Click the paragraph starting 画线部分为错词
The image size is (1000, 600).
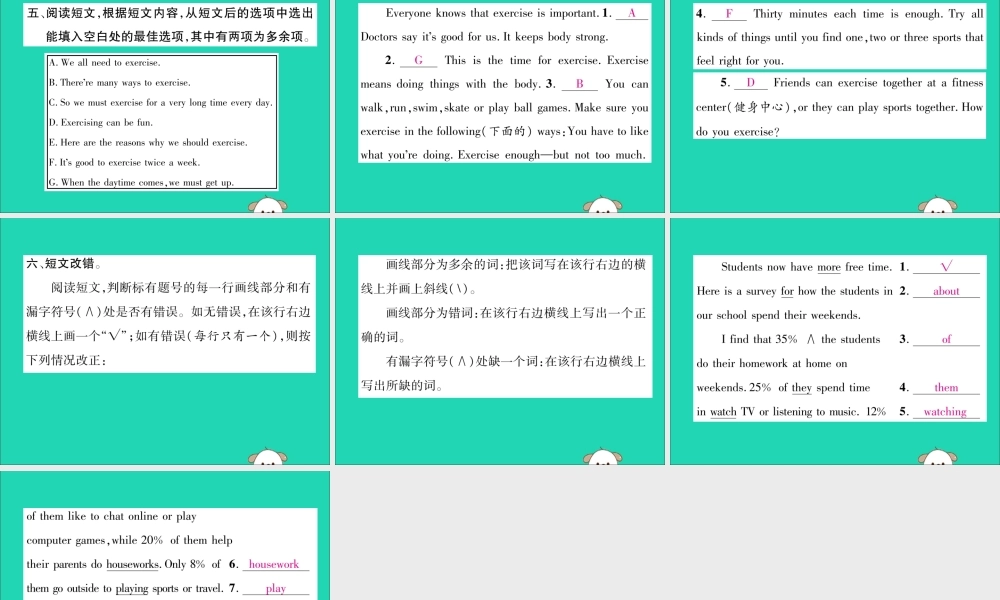pos(503,325)
